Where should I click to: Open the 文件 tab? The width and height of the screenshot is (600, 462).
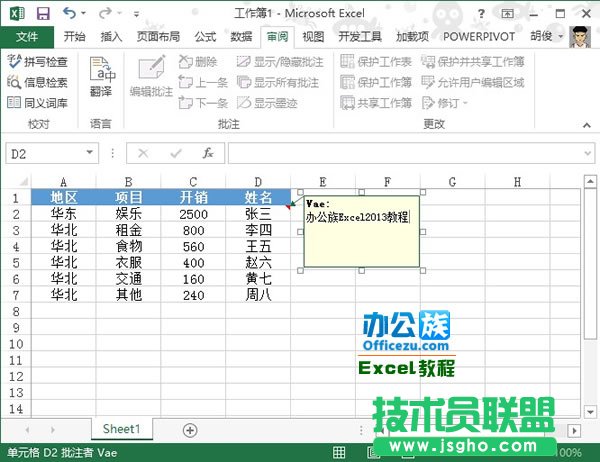coord(27,37)
